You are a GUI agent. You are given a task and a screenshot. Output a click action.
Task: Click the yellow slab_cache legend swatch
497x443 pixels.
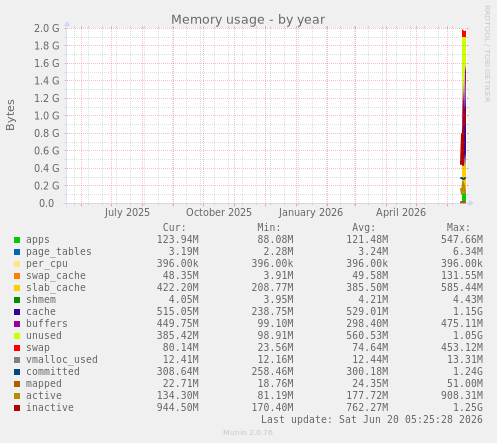tap(17, 288)
